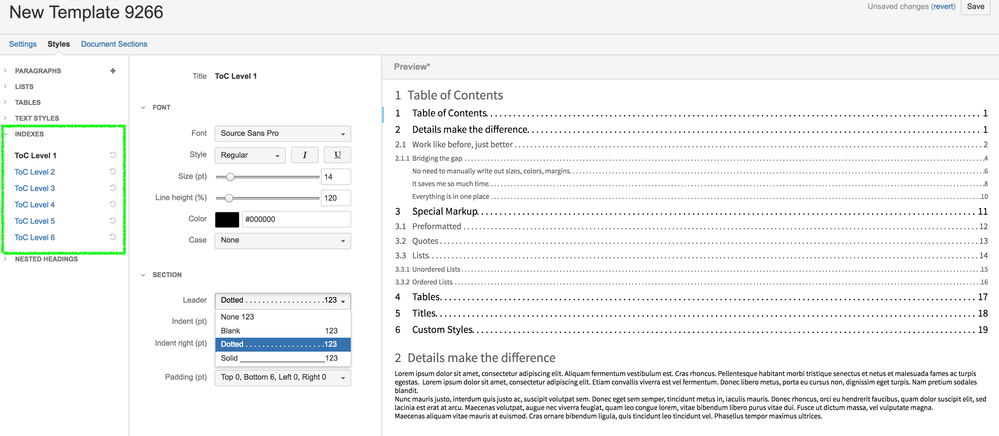This screenshot has width=999, height=436.
Task: Reset ToC Level 1 style icon
Action: pyautogui.click(x=112, y=155)
